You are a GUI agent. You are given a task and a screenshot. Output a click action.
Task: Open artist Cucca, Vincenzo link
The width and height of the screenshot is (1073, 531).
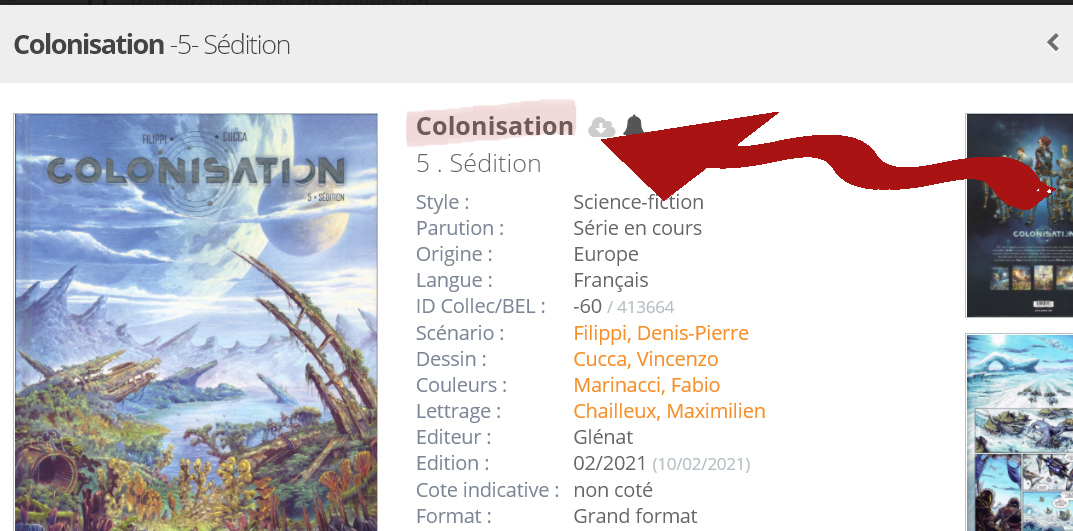[645, 359]
